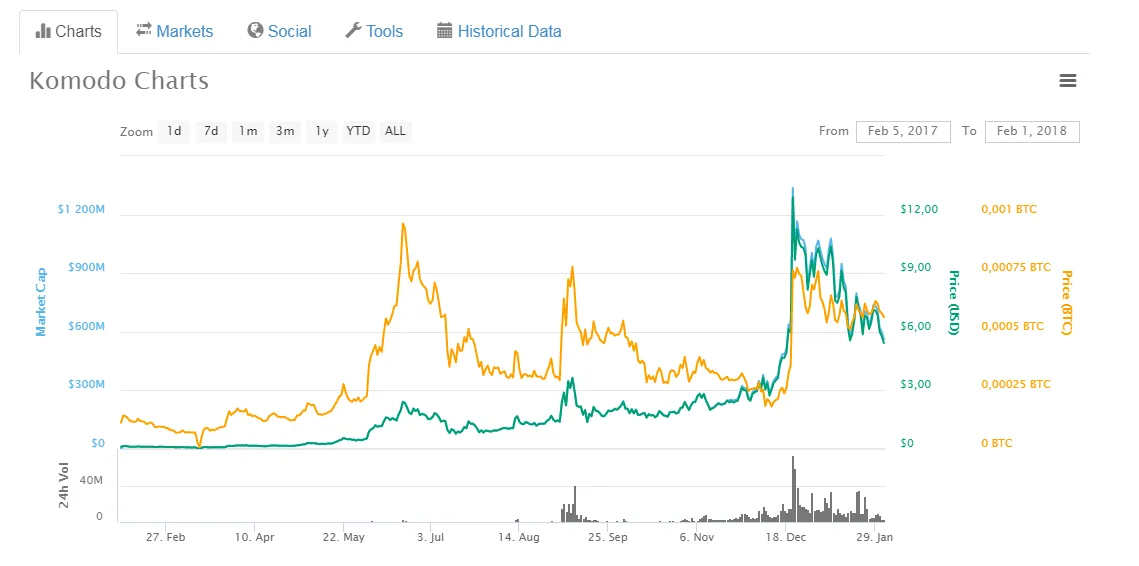Click the Zoom label before 1d

[137, 132]
